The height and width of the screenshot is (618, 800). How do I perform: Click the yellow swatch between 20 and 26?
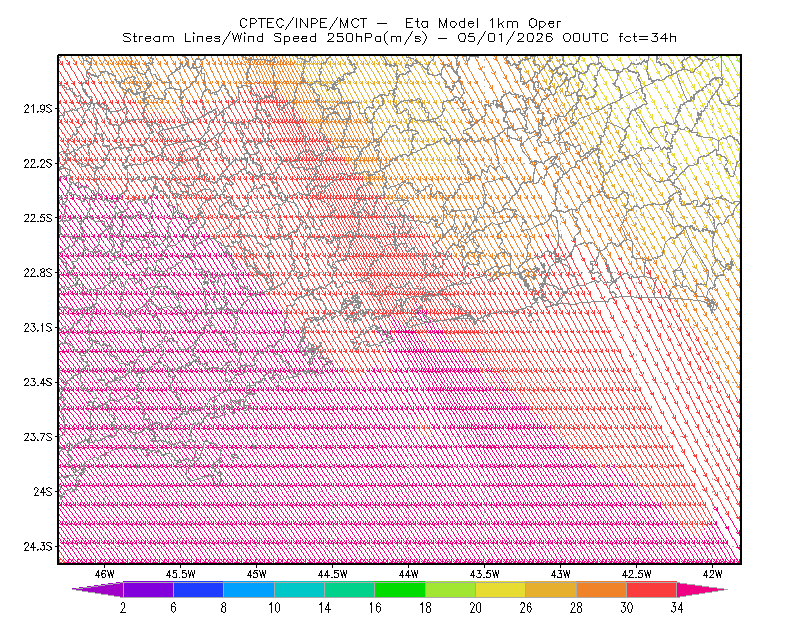501,589
